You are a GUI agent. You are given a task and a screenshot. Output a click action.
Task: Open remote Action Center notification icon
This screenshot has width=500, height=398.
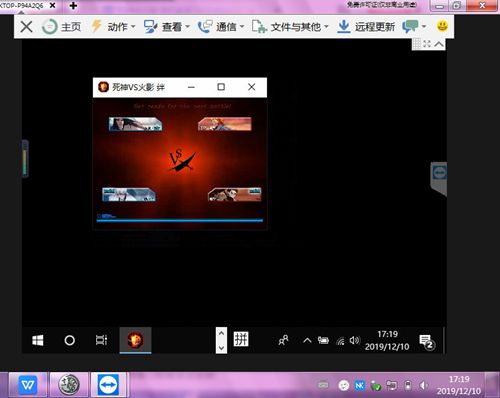426,341
